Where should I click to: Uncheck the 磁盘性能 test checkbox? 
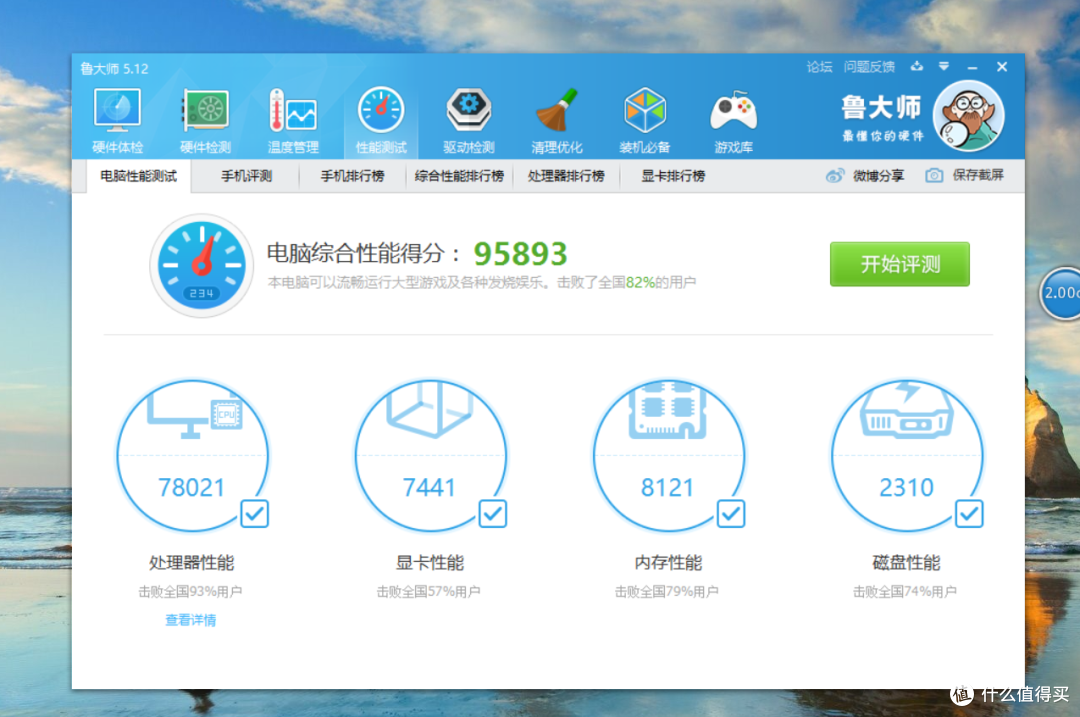[969, 514]
